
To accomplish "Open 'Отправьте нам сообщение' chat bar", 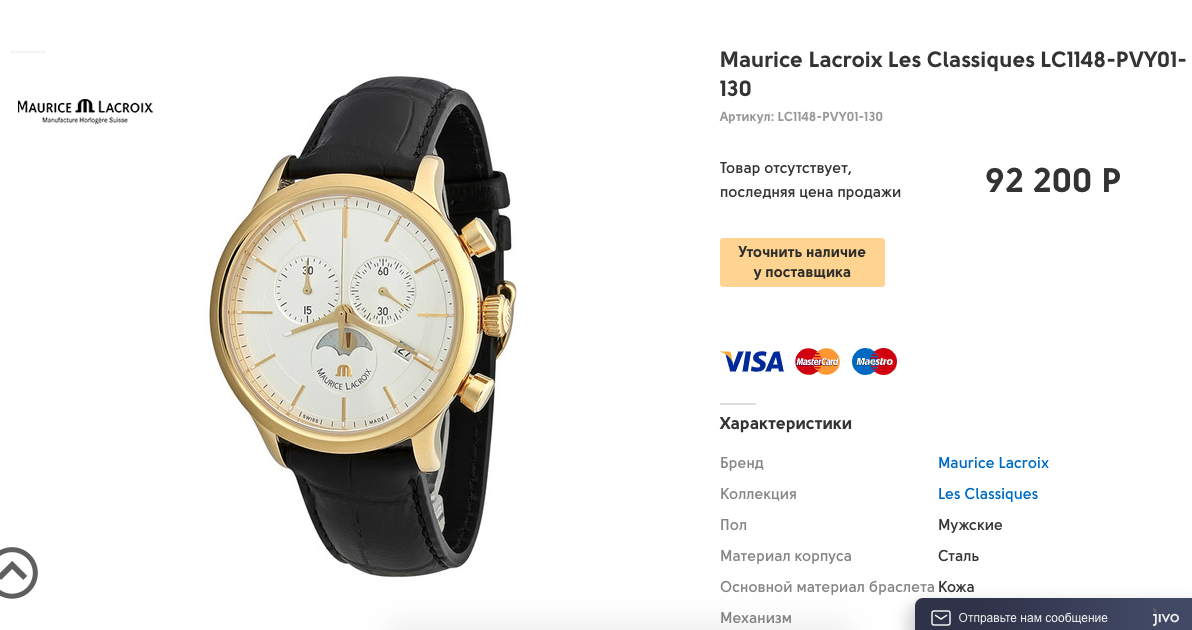I will [x=1054, y=615].
